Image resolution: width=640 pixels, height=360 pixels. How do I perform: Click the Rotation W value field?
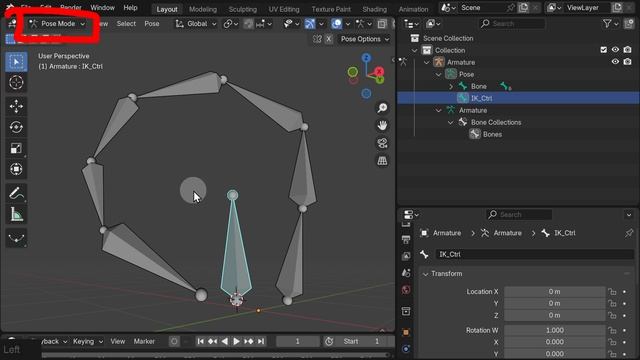point(554,330)
